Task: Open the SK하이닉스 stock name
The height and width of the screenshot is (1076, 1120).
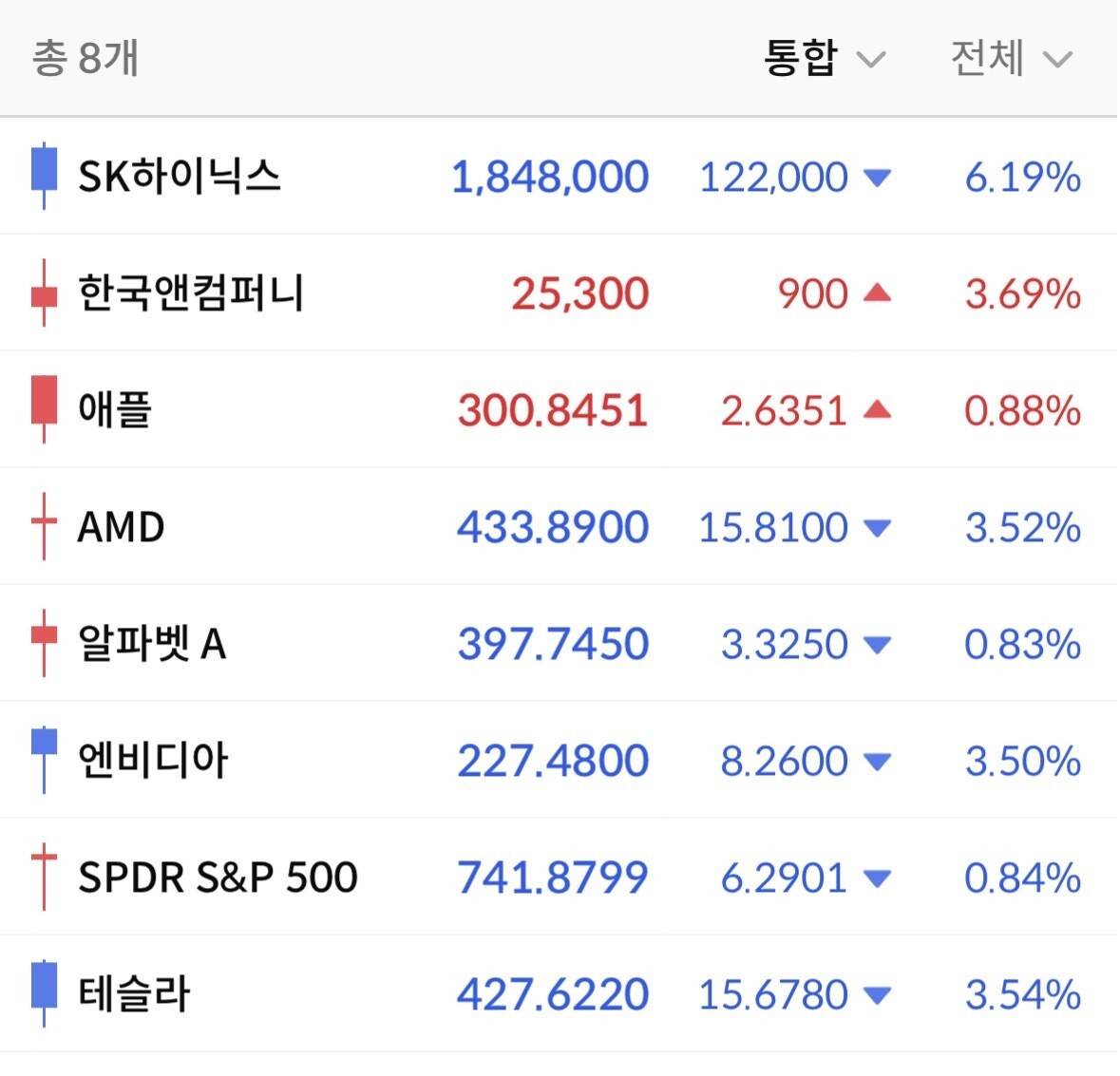Action: click(x=180, y=177)
